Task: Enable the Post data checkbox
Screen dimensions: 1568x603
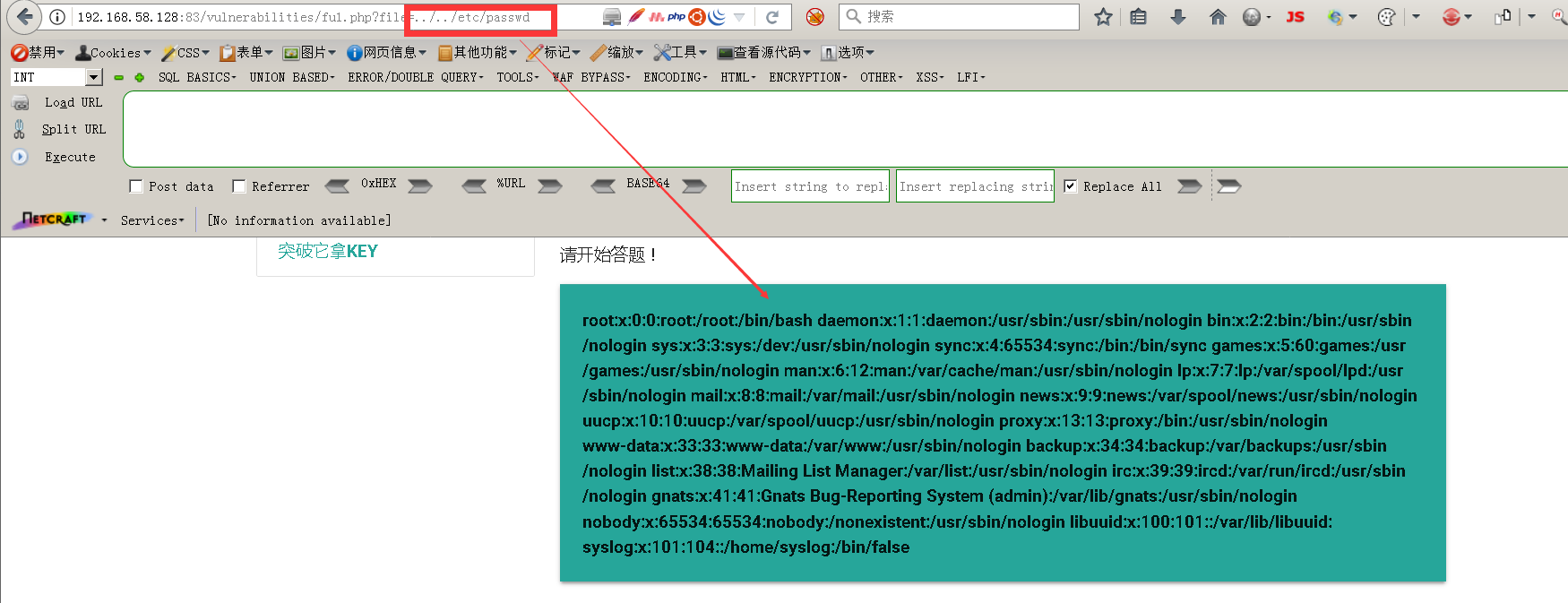Action: pyautogui.click(x=136, y=186)
